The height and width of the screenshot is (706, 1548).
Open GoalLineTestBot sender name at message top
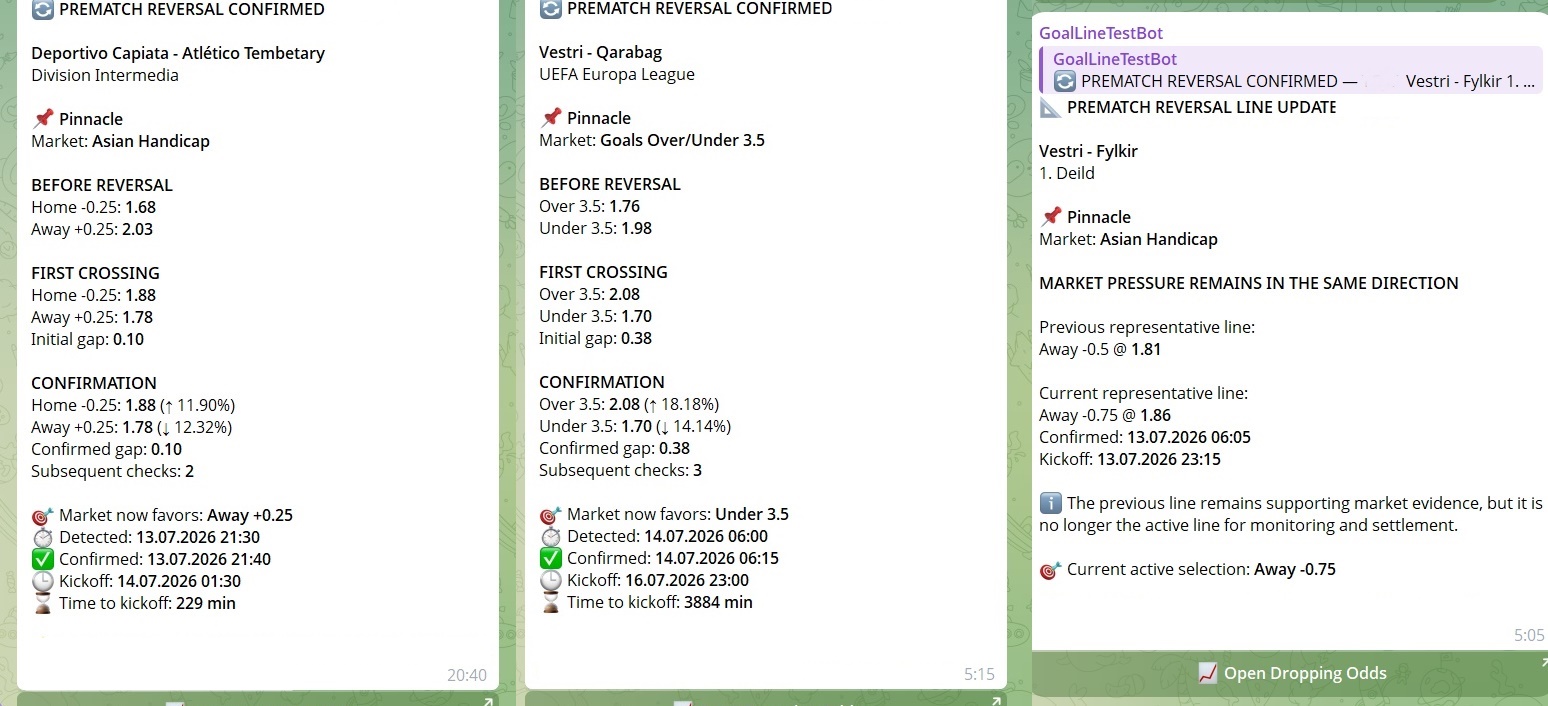point(1101,33)
